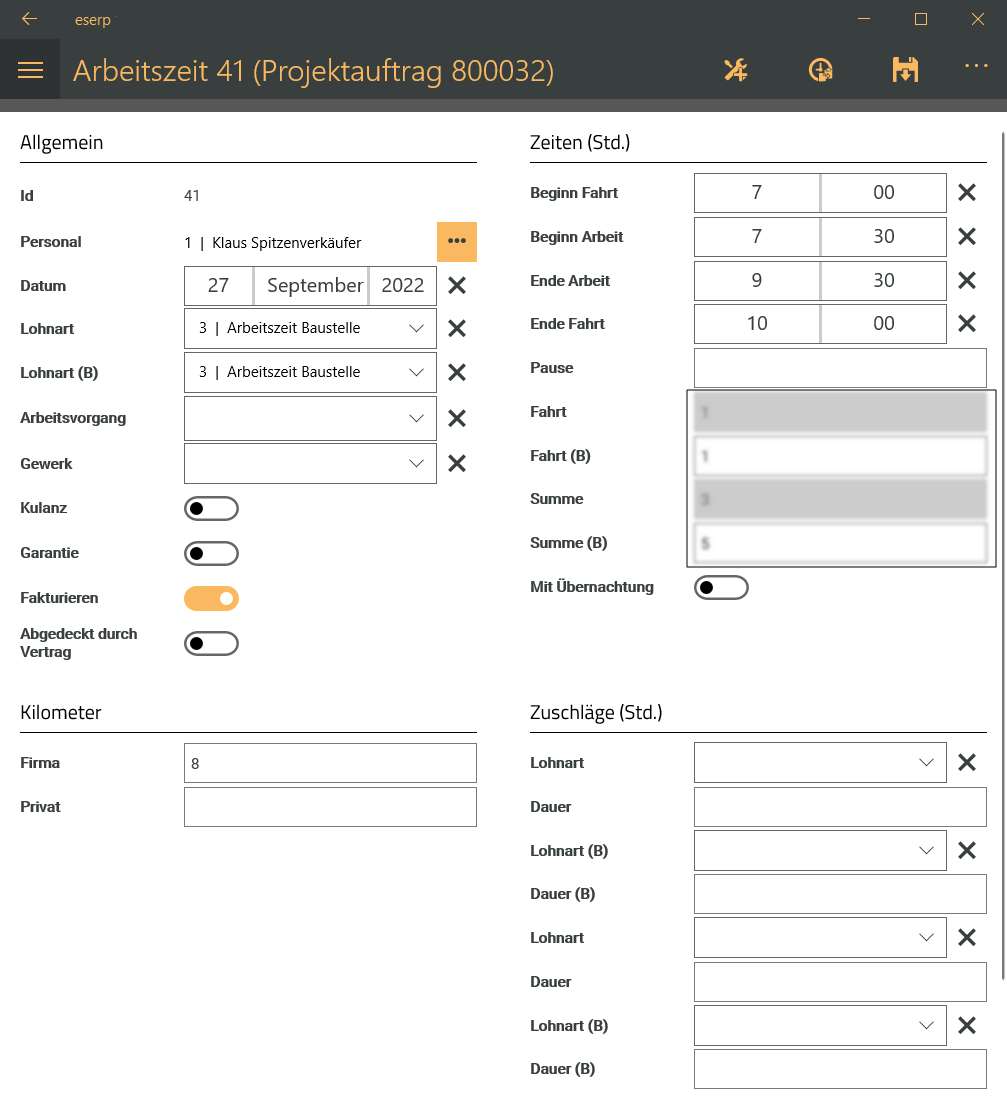Click the tools-with-plus icon in header
This screenshot has width=1007, height=1096.
click(736, 70)
